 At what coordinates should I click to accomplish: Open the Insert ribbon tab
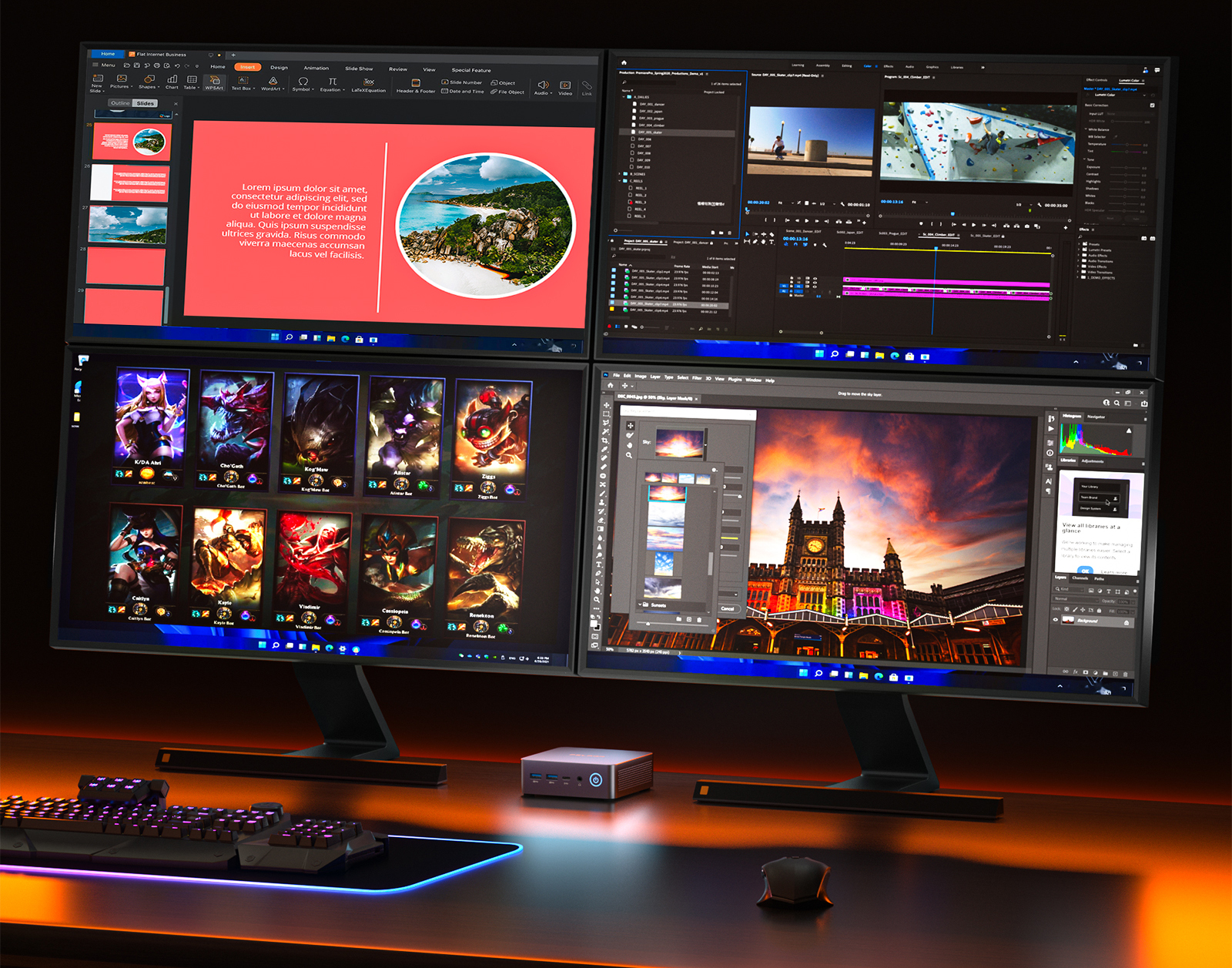pos(247,67)
